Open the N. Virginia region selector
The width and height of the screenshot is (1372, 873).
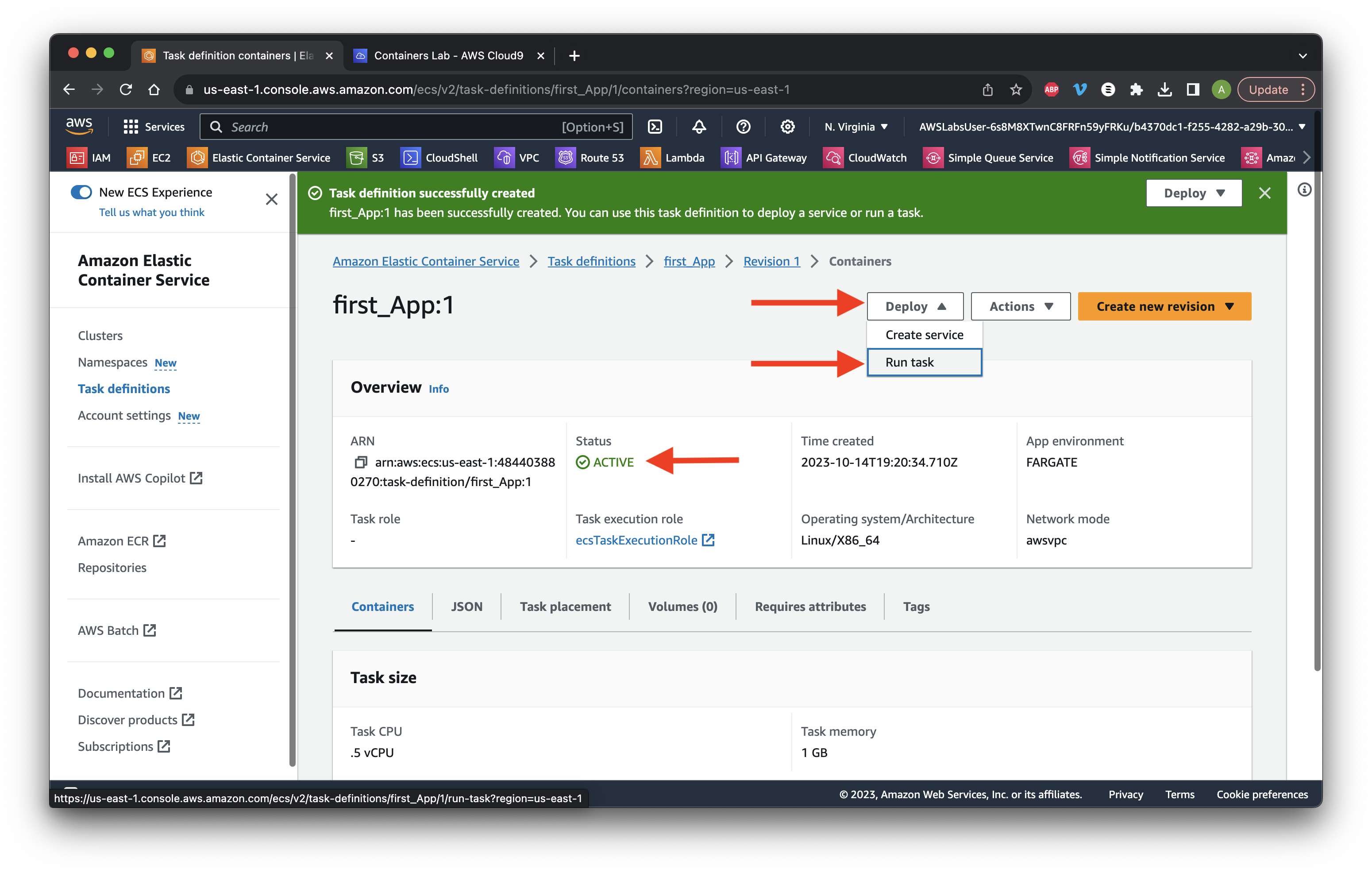(856, 127)
